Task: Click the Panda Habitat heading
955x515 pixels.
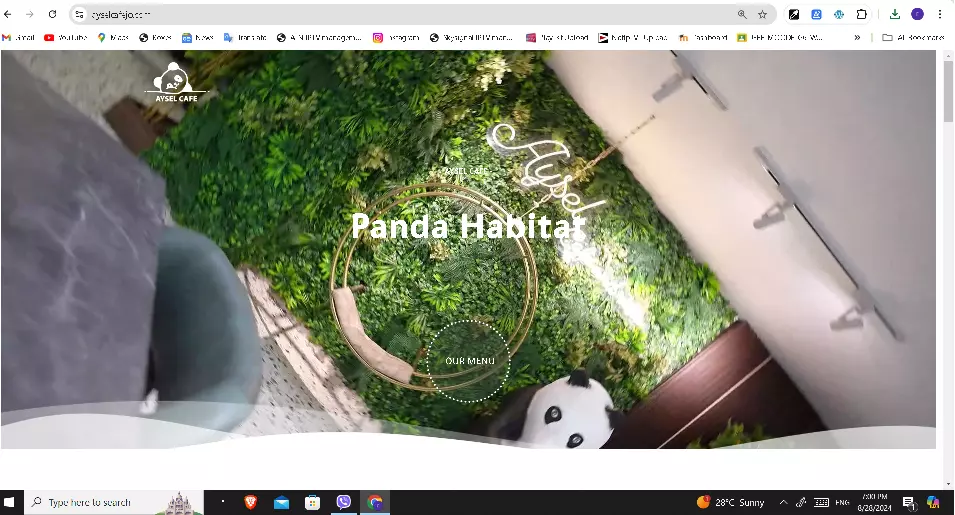Action: point(469,226)
